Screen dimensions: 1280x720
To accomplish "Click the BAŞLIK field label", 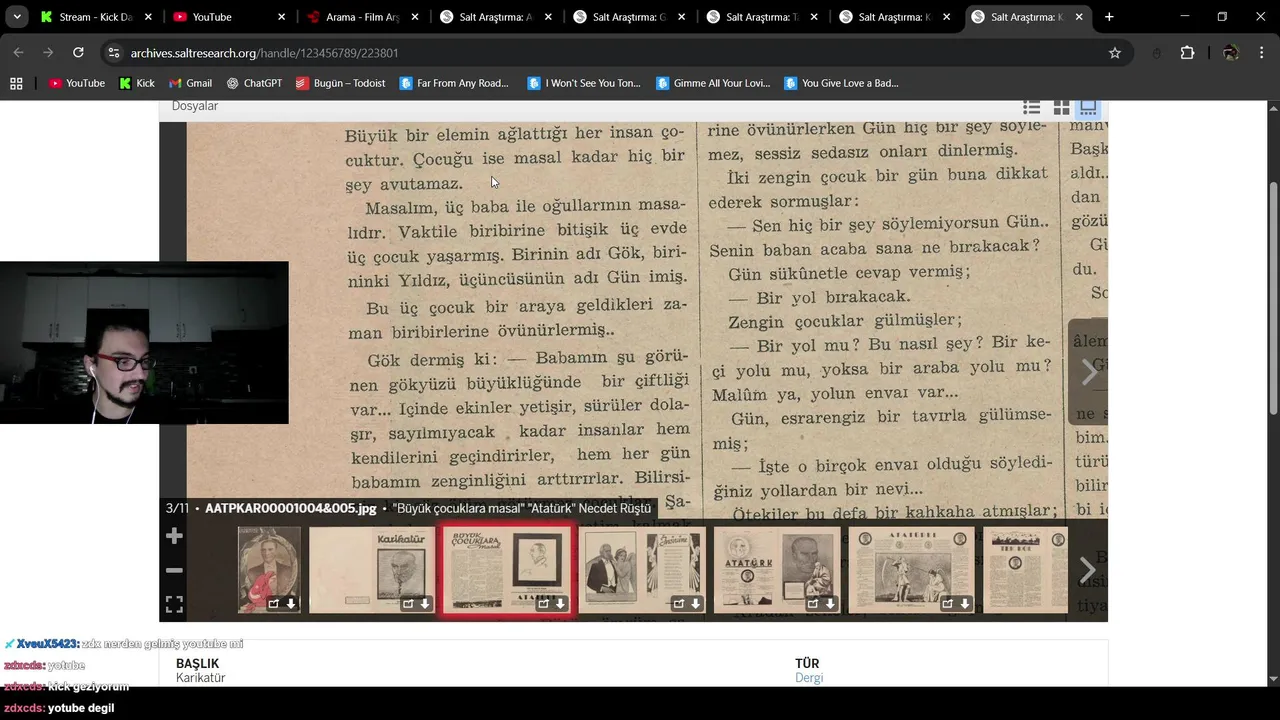I will click(x=197, y=663).
